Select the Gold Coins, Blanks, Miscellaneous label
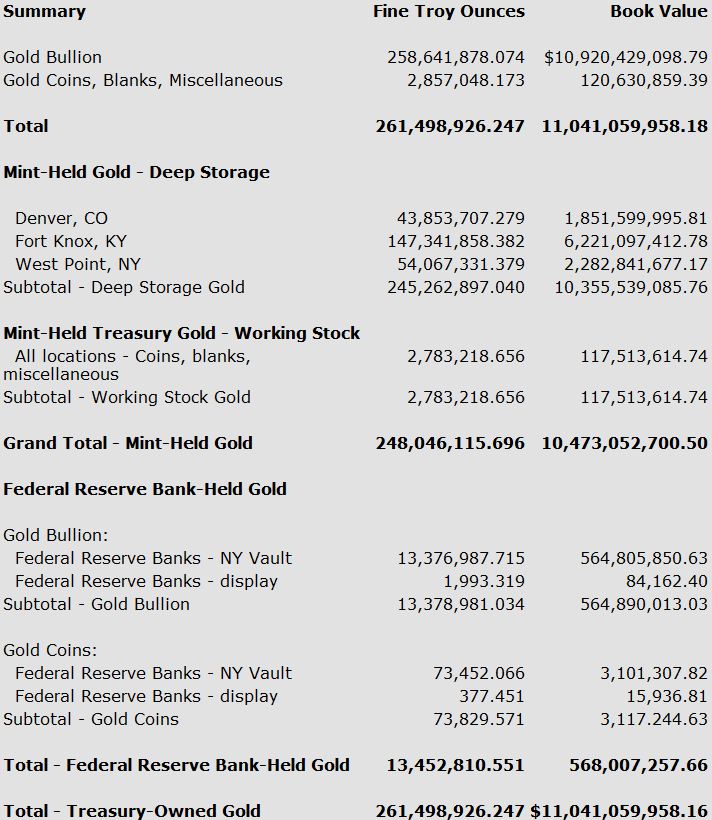This screenshot has width=712, height=820. point(143,80)
